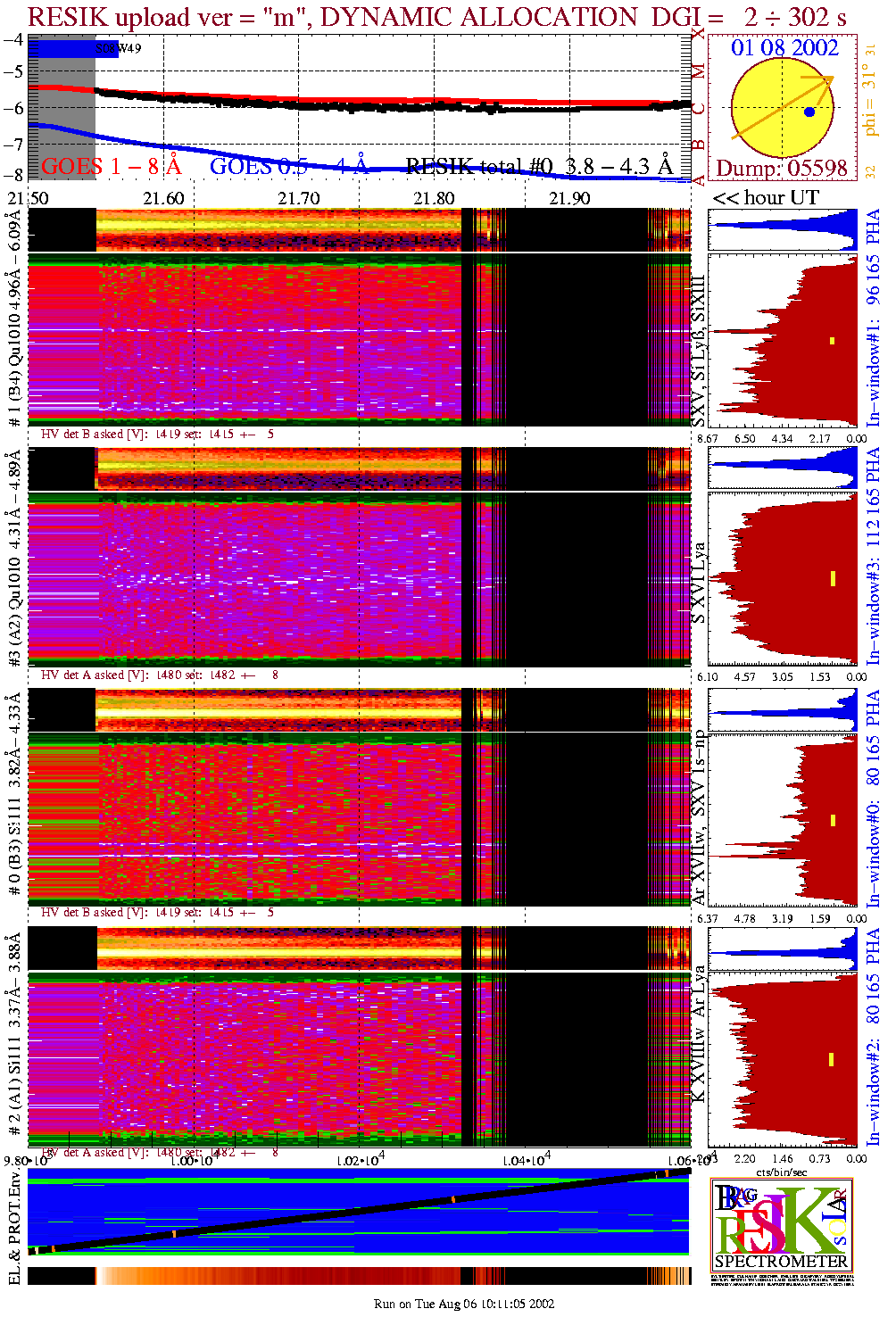Click top blue PHA histogram for window #1
The height and width of the screenshot is (1317, 896).
coord(782,230)
